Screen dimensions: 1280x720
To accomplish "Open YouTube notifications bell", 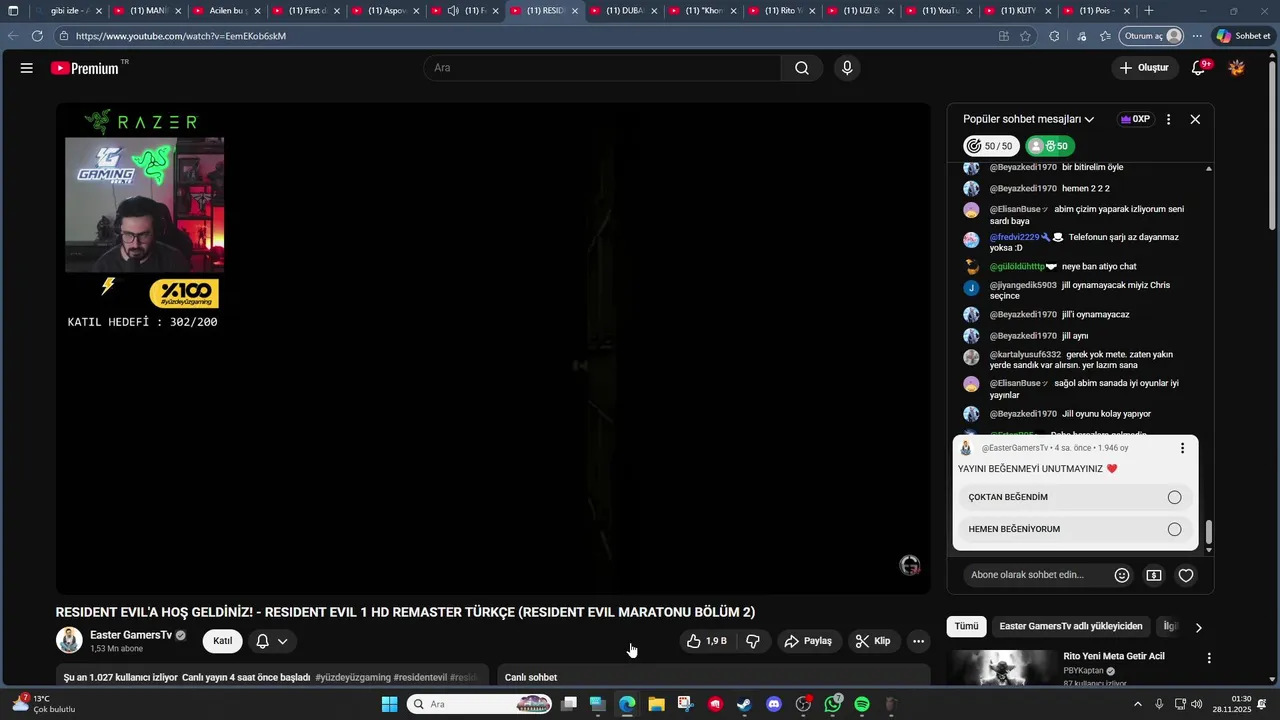I will pyautogui.click(x=1198, y=68).
